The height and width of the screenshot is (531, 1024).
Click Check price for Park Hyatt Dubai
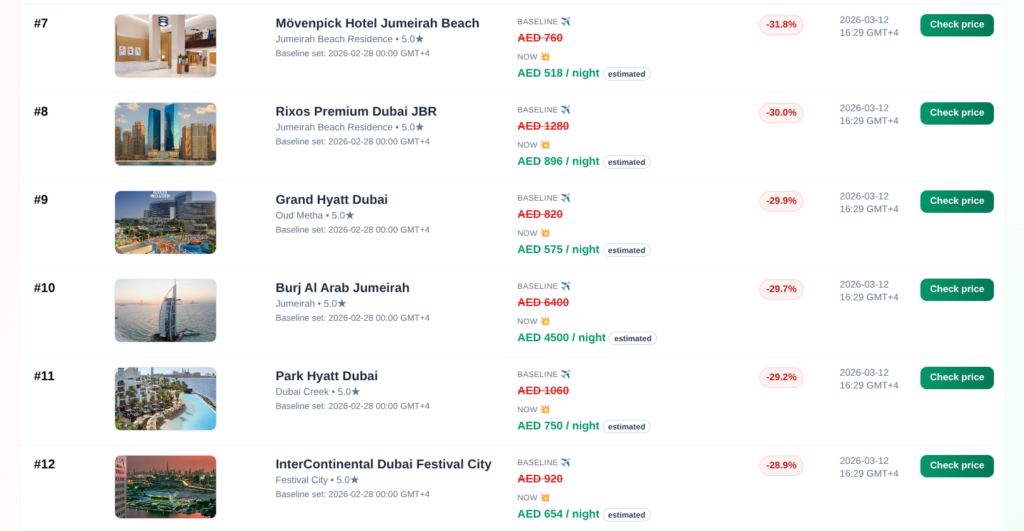(x=956, y=377)
